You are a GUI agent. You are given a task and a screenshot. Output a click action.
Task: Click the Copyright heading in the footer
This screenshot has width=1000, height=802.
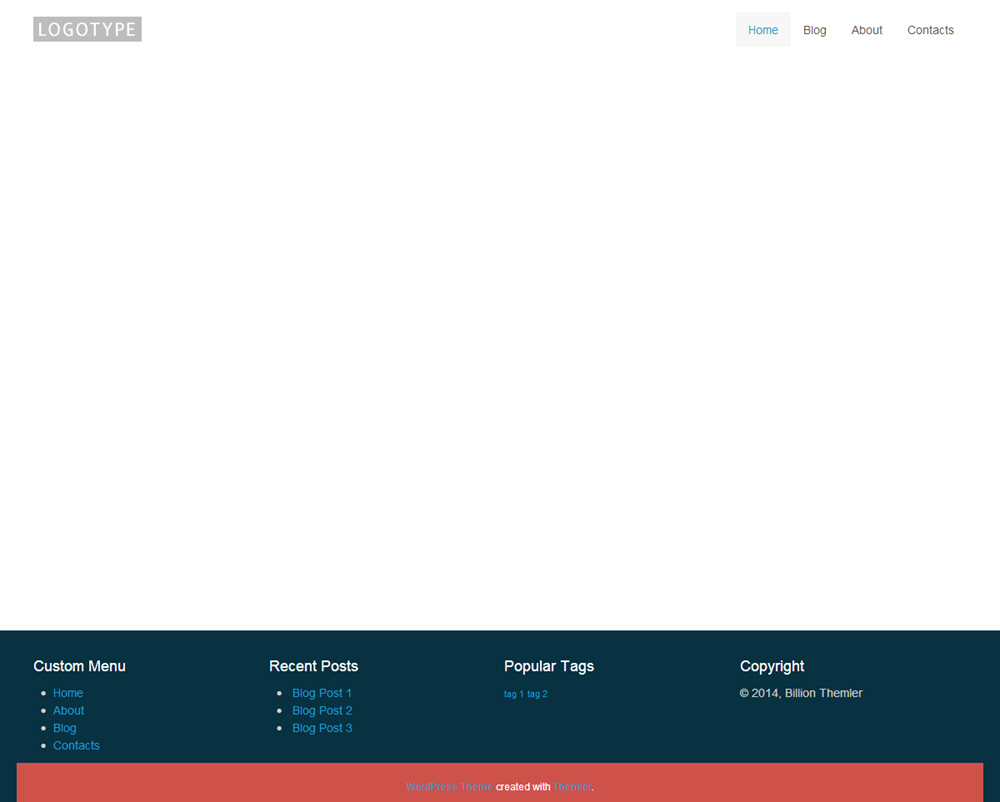click(772, 666)
